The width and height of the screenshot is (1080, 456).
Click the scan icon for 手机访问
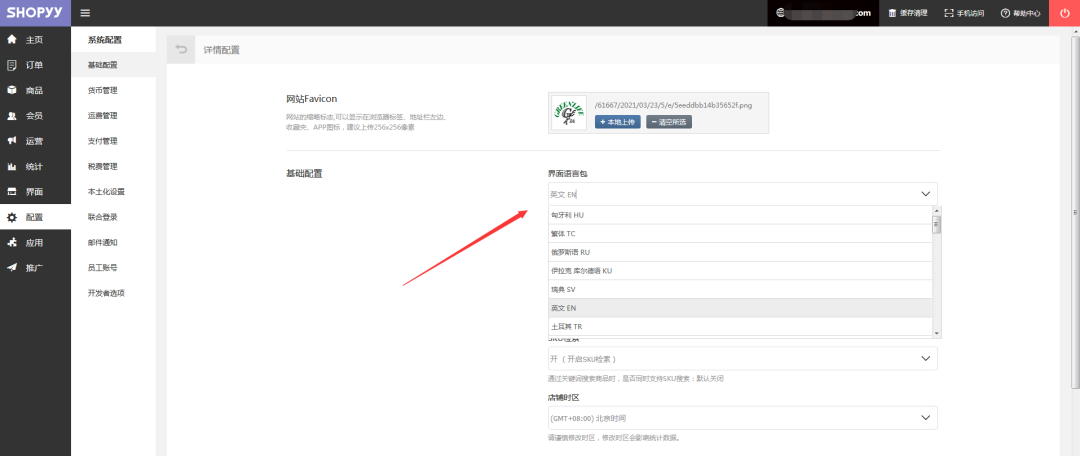949,13
